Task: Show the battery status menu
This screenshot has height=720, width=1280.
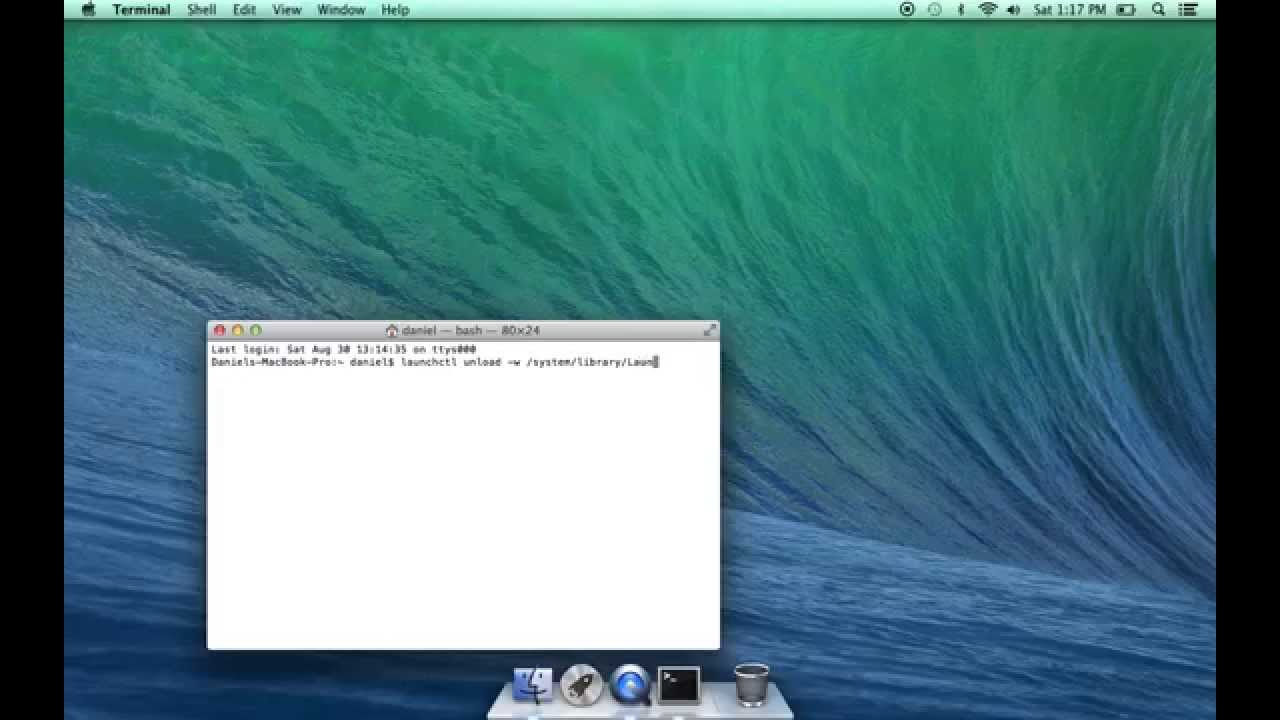Action: (x=1126, y=10)
